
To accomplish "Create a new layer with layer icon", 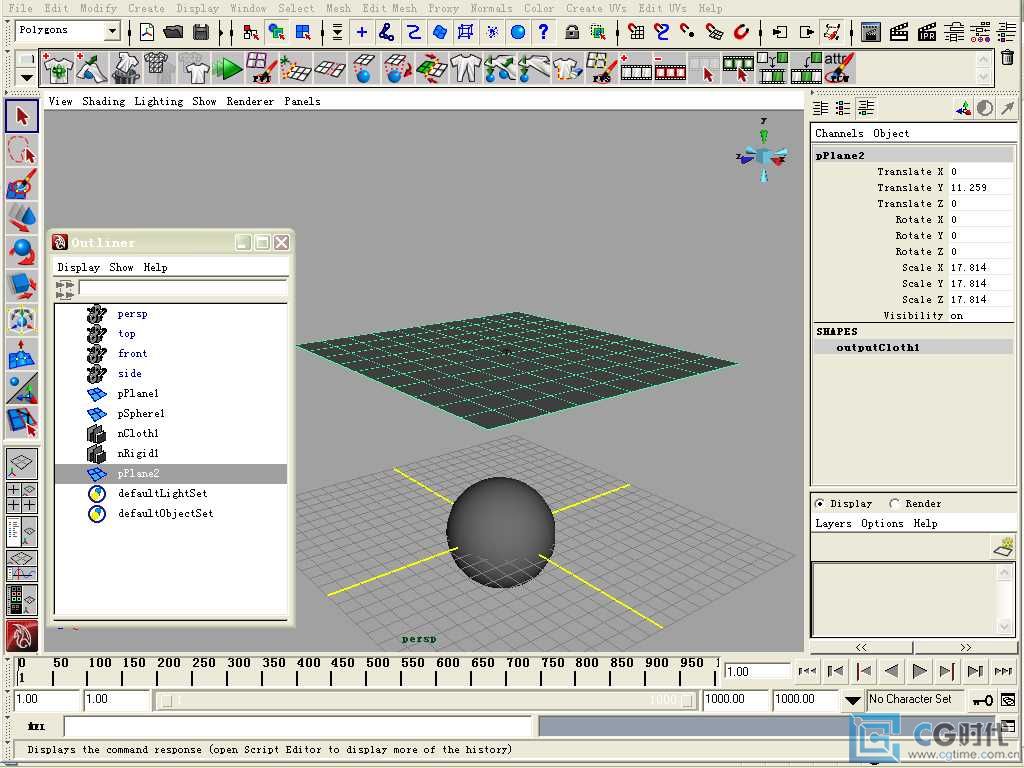I will (1002, 547).
